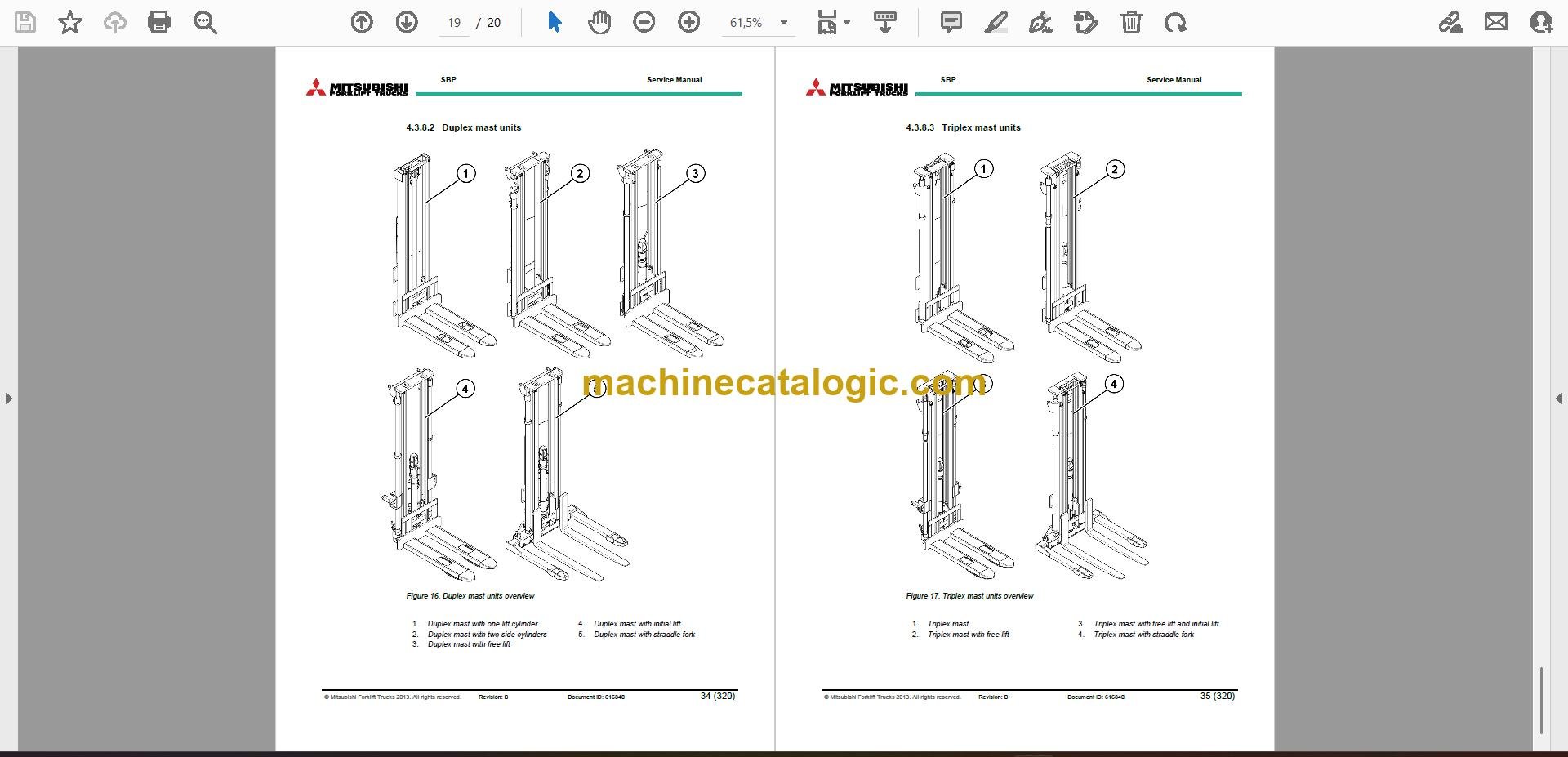Bookmark document with star icon
The height and width of the screenshot is (757, 1568).
coord(70,22)
